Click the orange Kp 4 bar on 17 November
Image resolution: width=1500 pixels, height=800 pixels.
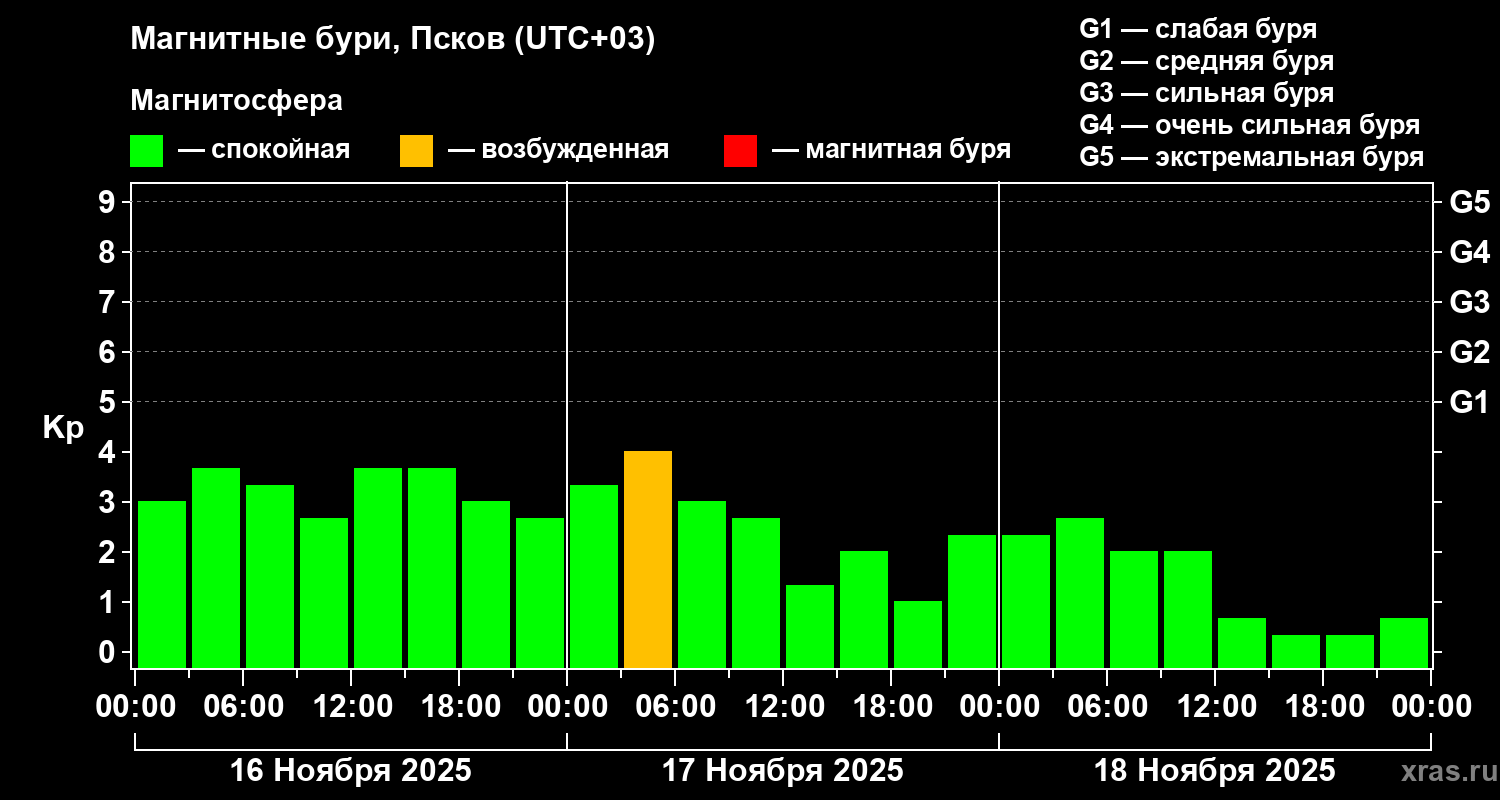[648, 560]
